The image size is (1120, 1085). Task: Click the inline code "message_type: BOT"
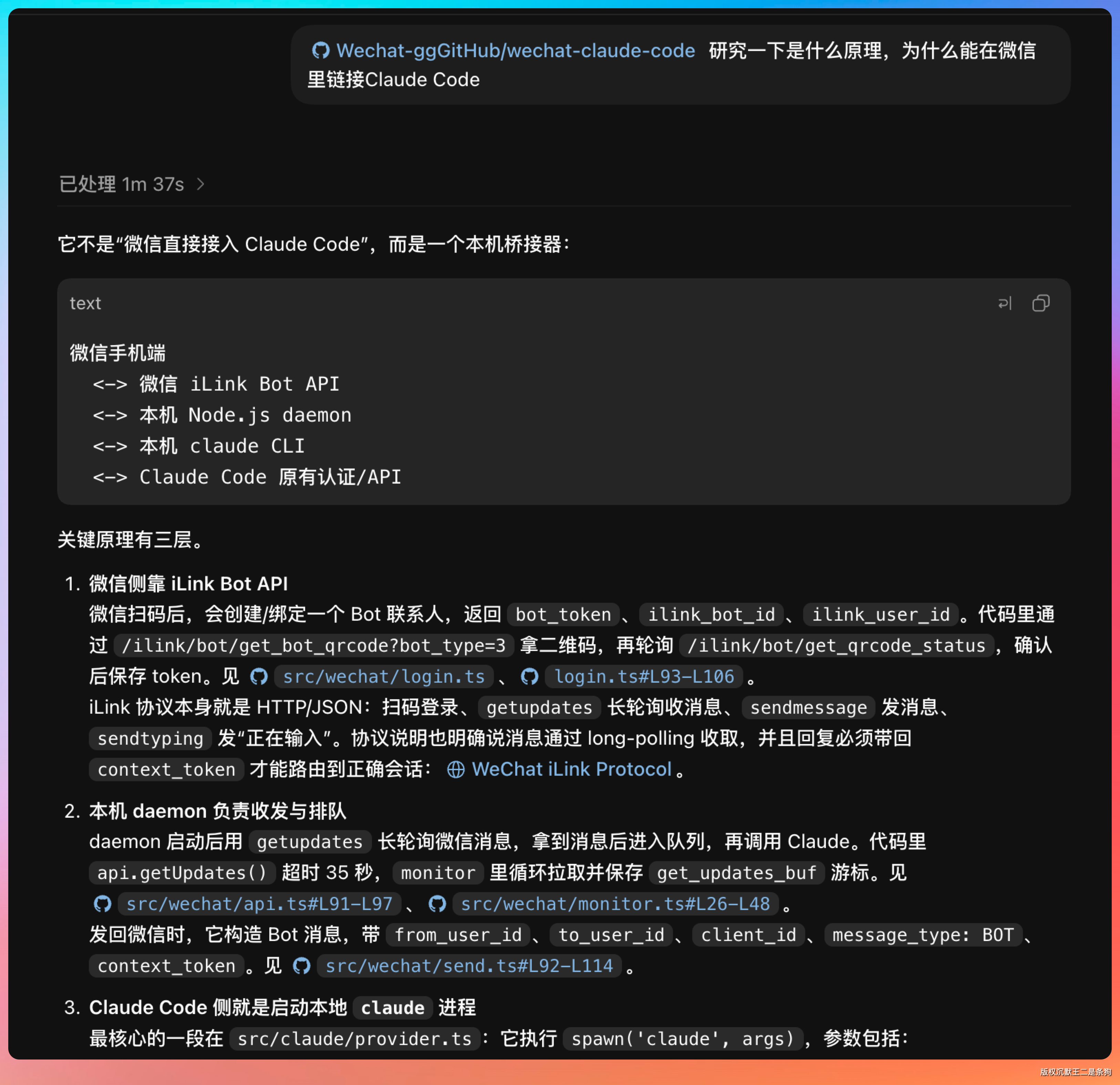(923, 935)
